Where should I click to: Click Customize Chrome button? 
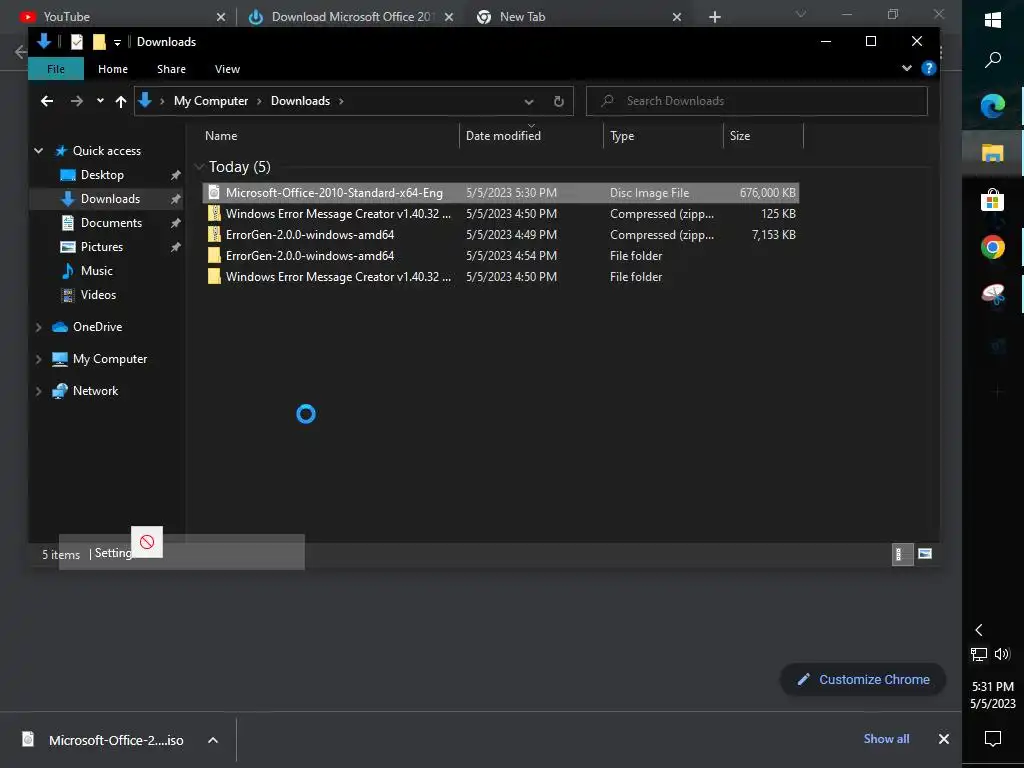pyautogui.click(x=863, y=679)
